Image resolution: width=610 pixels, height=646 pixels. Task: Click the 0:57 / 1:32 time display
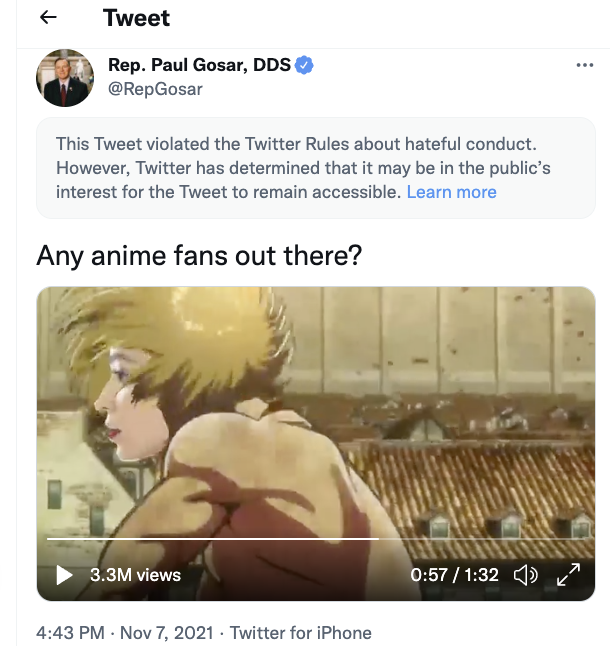tap(454, 575)
